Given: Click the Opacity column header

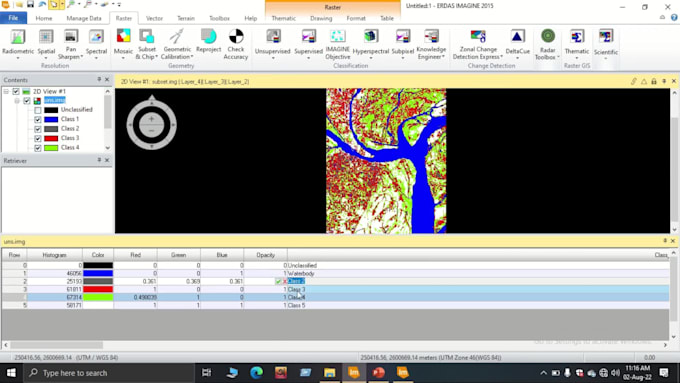Looking at the screenshot, I should [x=265, y=255].
